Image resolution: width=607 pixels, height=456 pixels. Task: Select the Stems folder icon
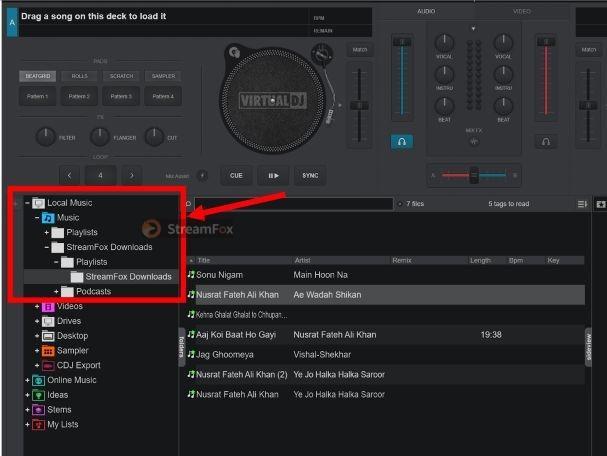(38, 410)
